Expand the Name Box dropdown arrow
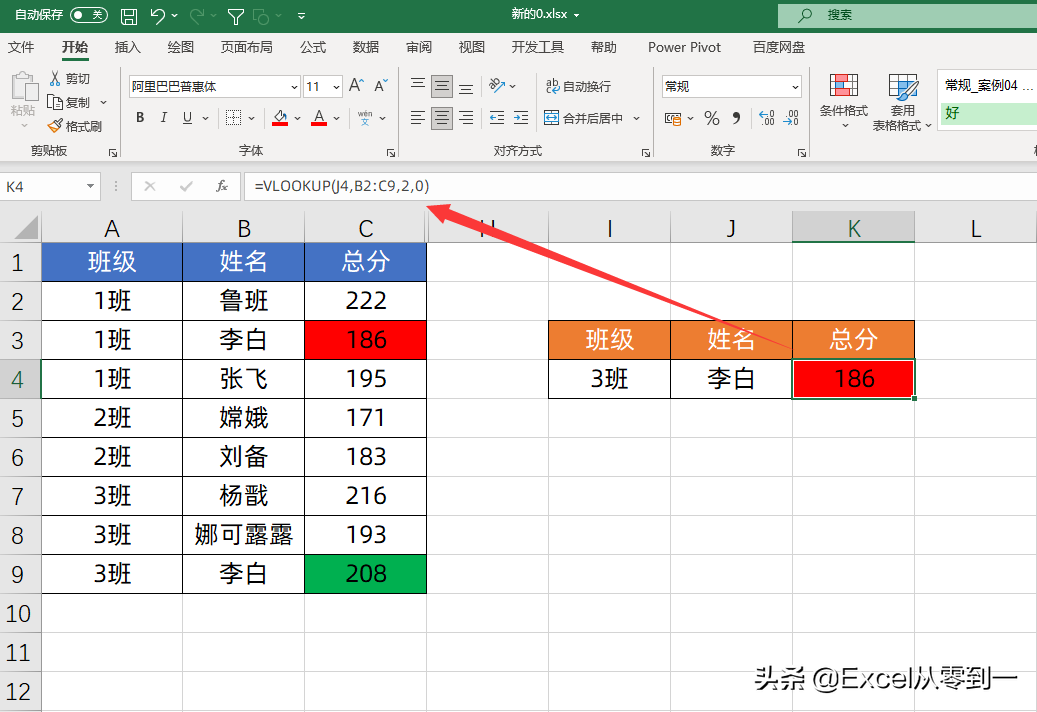1037x712 pixels. [x=90, y=186]
